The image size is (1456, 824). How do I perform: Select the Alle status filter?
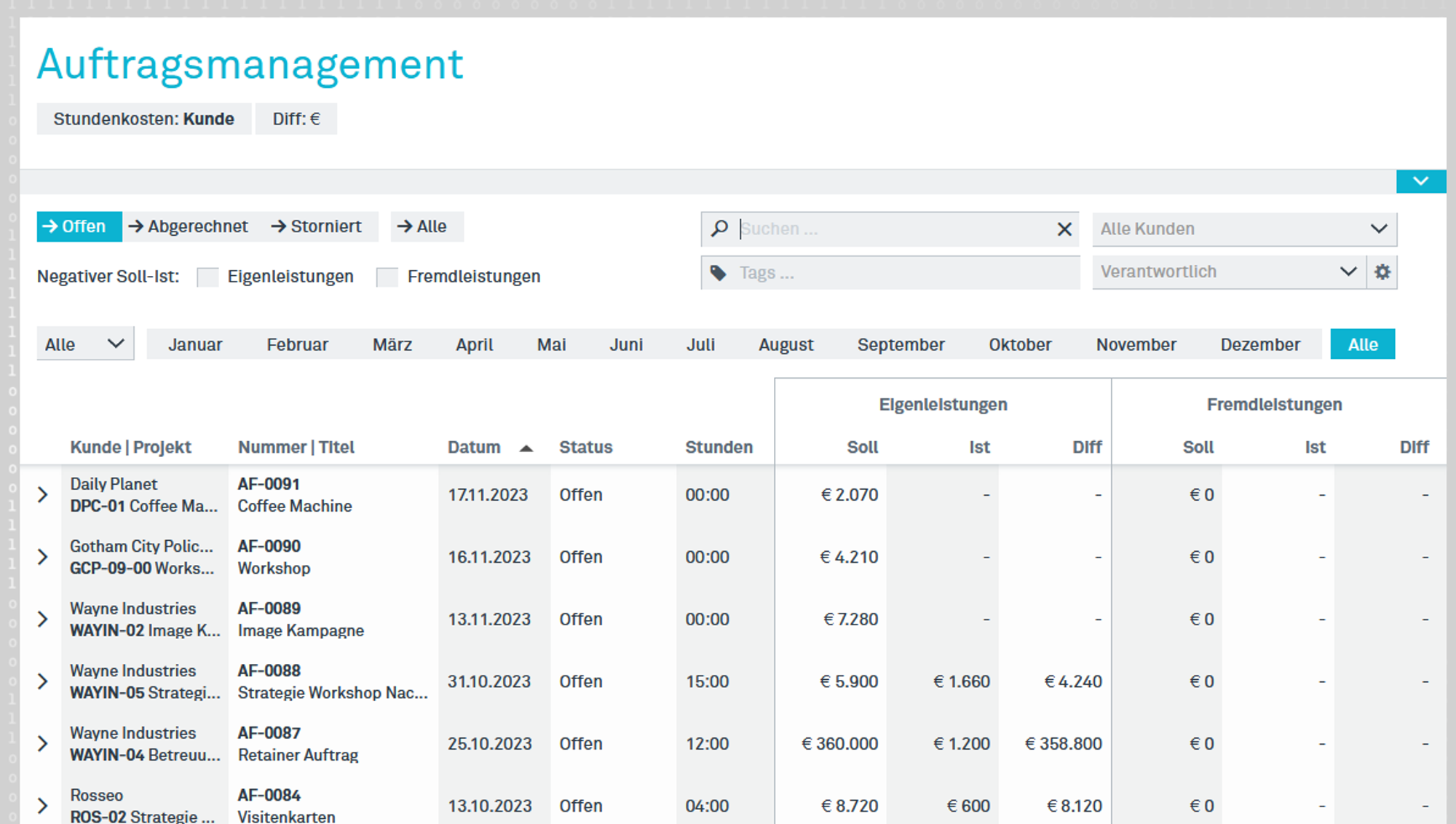pyautogui.click(x=427, y=226)
